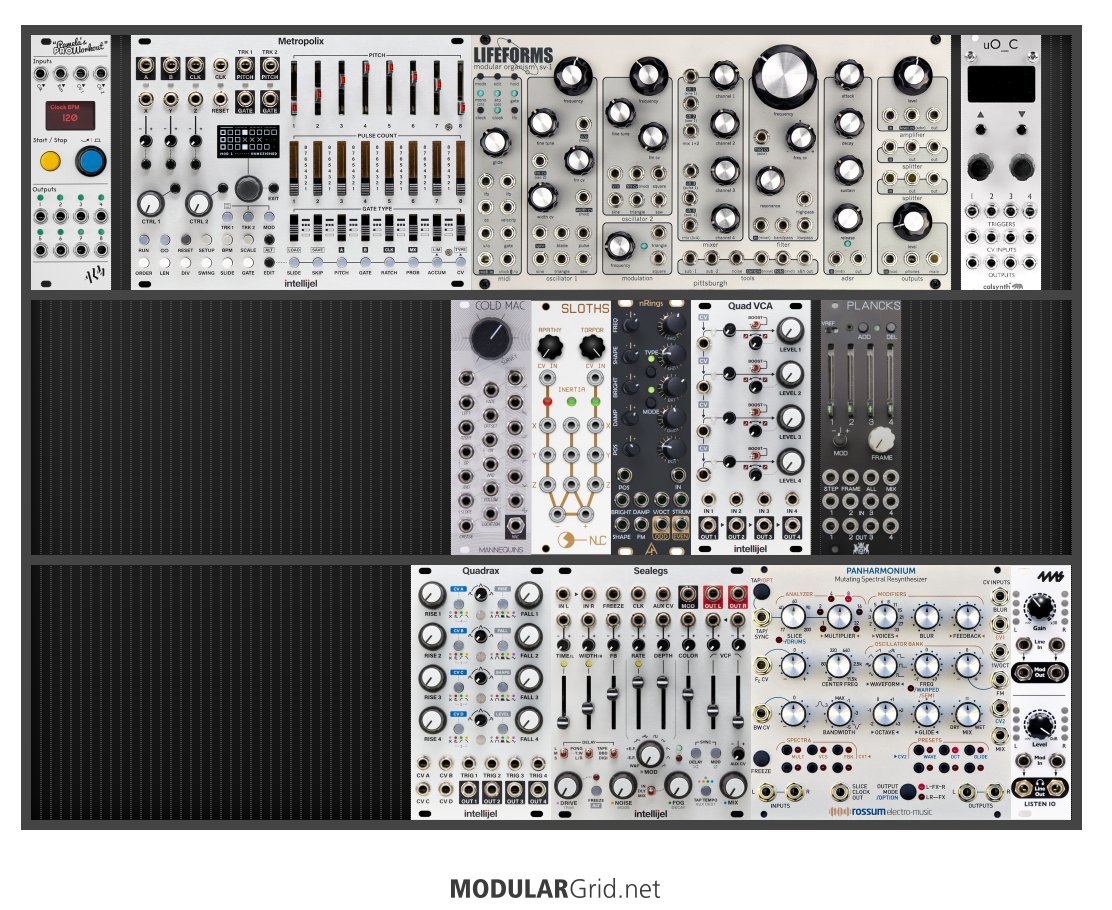The height and width of the screenshot is (910, 1112).
Task: Click the Sealegs DRIVE knob
Action: coord(568,785)
